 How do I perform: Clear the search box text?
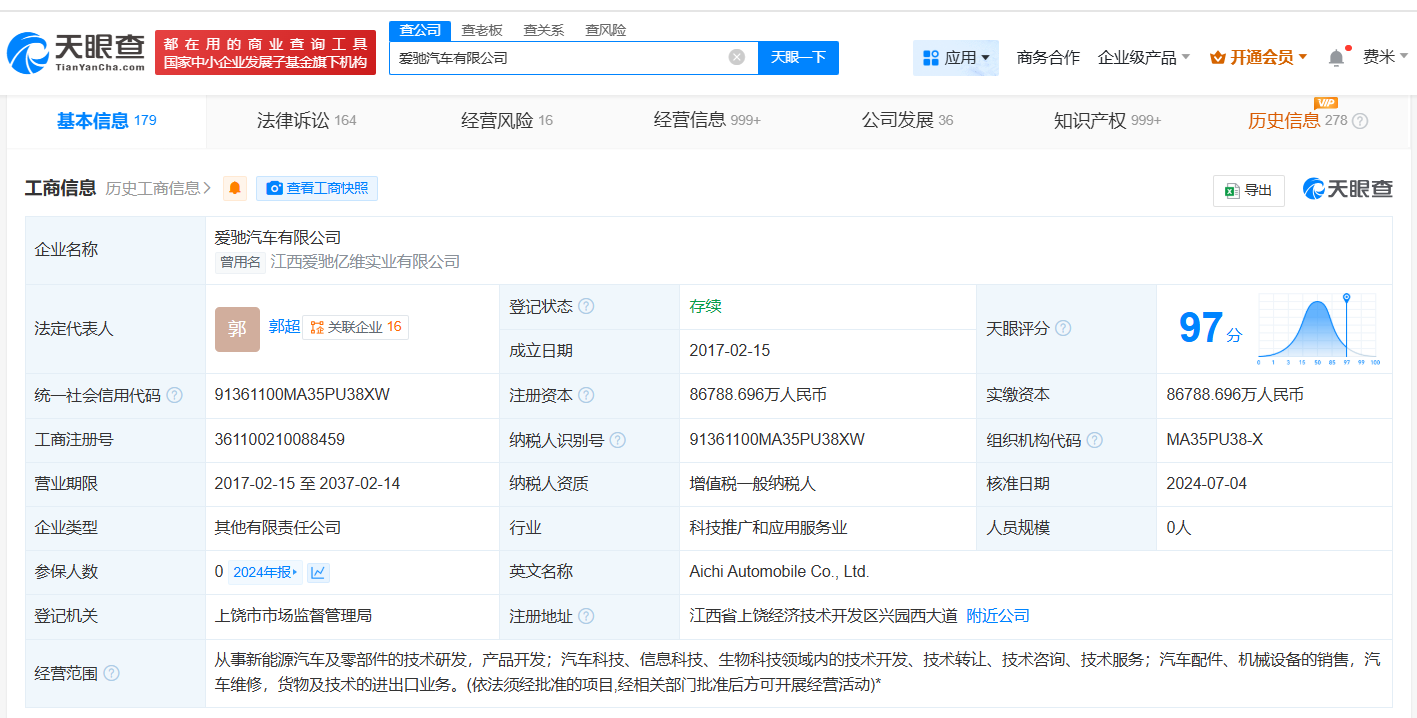click(x=737, y=57)
